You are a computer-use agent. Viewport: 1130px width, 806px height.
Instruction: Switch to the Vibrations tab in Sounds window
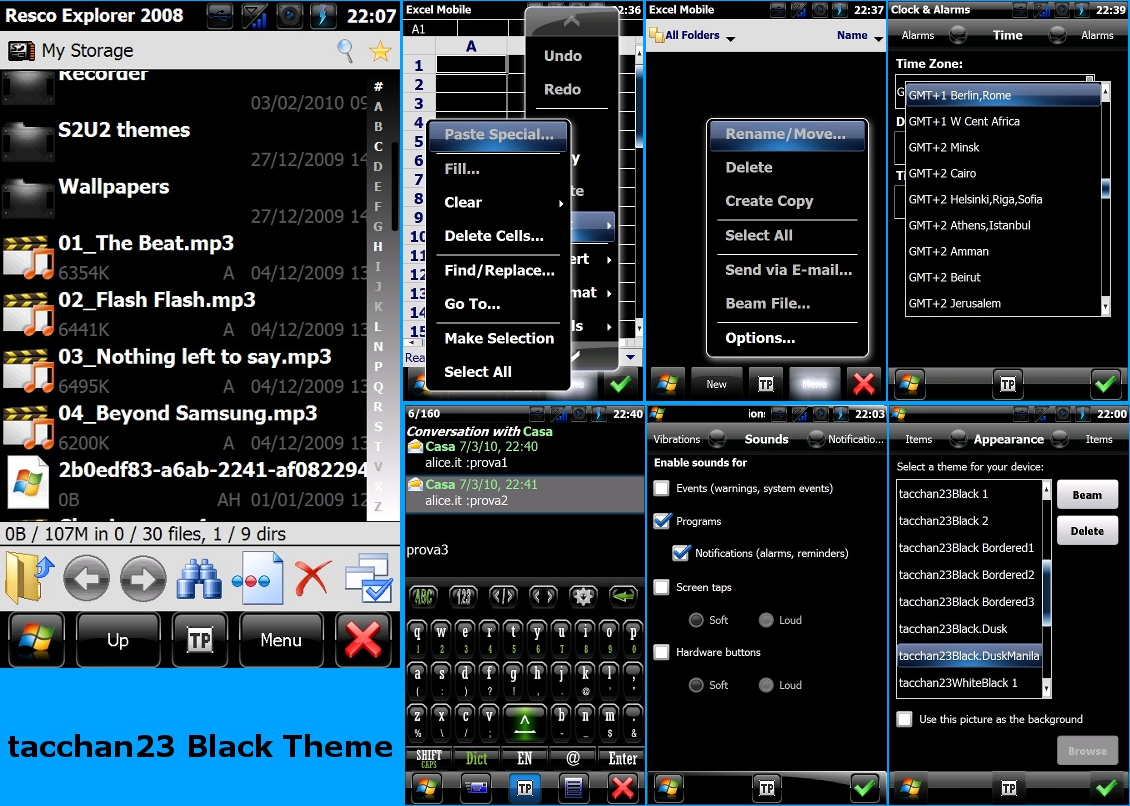[x=676, y=439]
